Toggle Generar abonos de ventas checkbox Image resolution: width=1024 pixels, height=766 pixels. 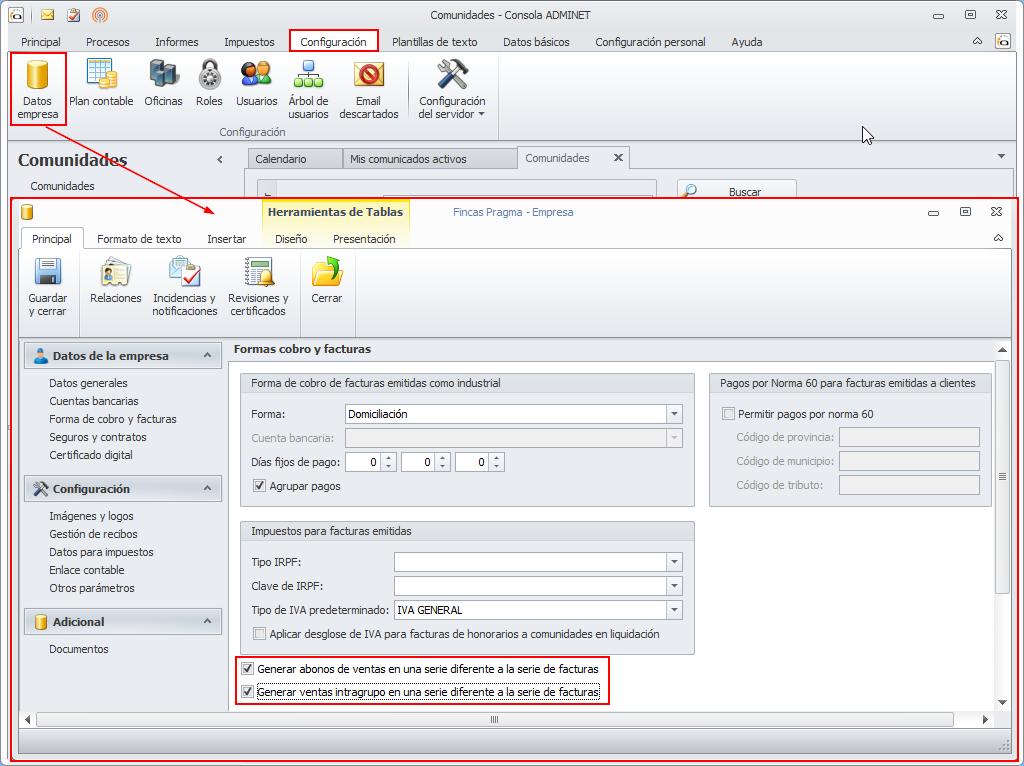[x=248, y=669]
